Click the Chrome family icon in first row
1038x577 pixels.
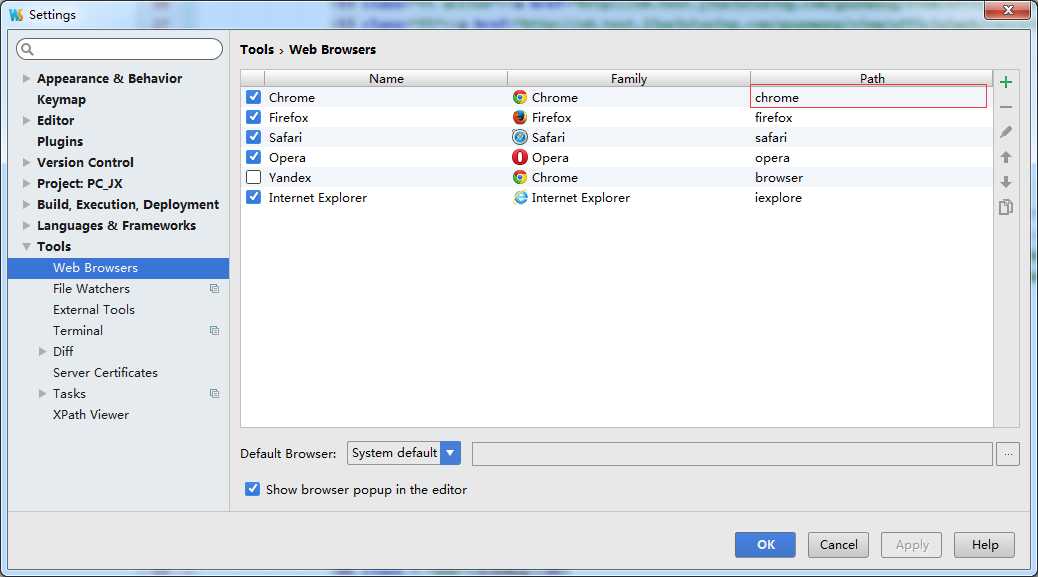coord(520,97)
